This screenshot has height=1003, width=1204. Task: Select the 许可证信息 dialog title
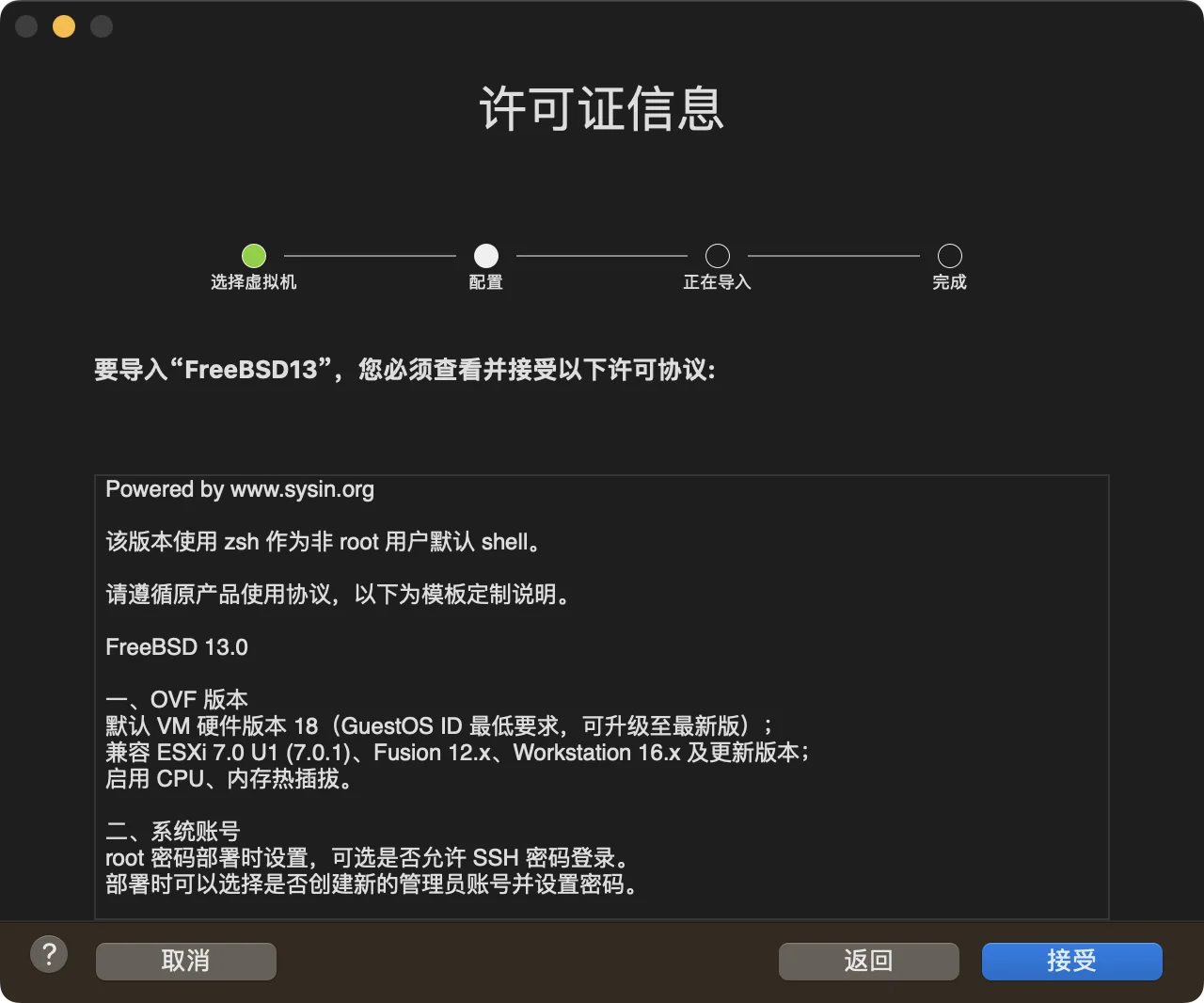[x=602, y=108]
